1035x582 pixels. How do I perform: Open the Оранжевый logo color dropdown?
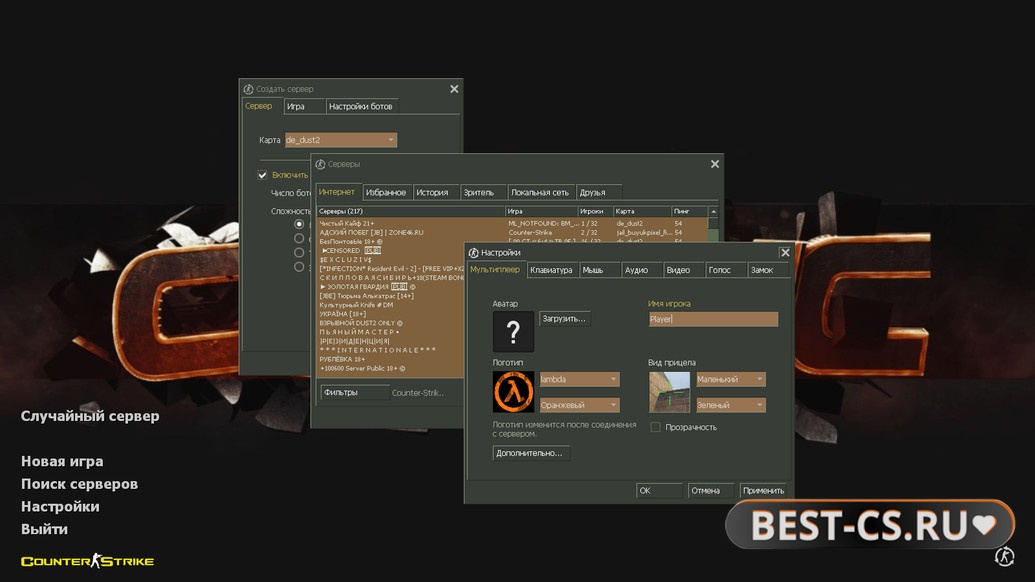click(x=580, y=404)
